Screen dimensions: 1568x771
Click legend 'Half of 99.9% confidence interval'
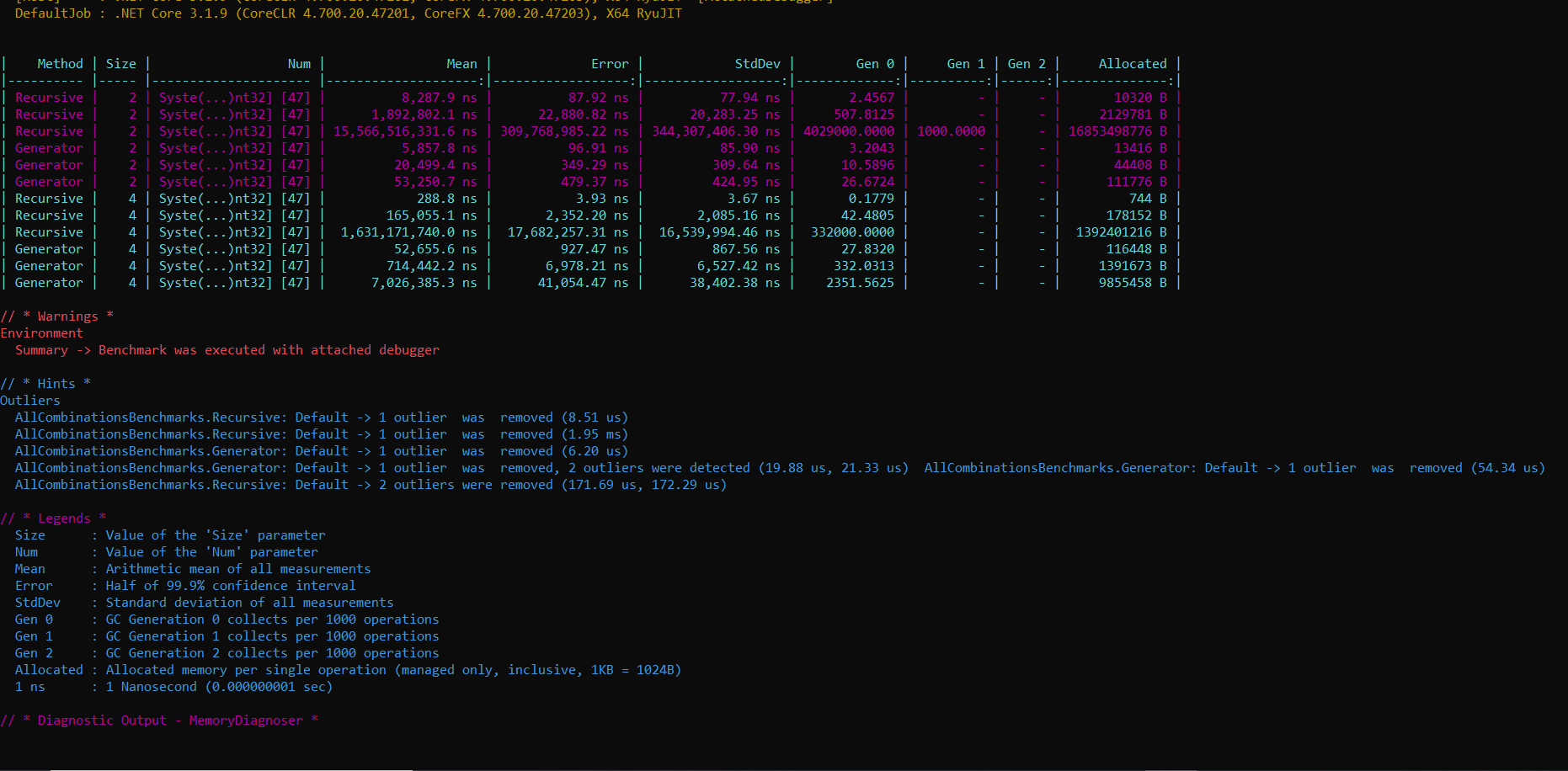[x=231, y=586]
